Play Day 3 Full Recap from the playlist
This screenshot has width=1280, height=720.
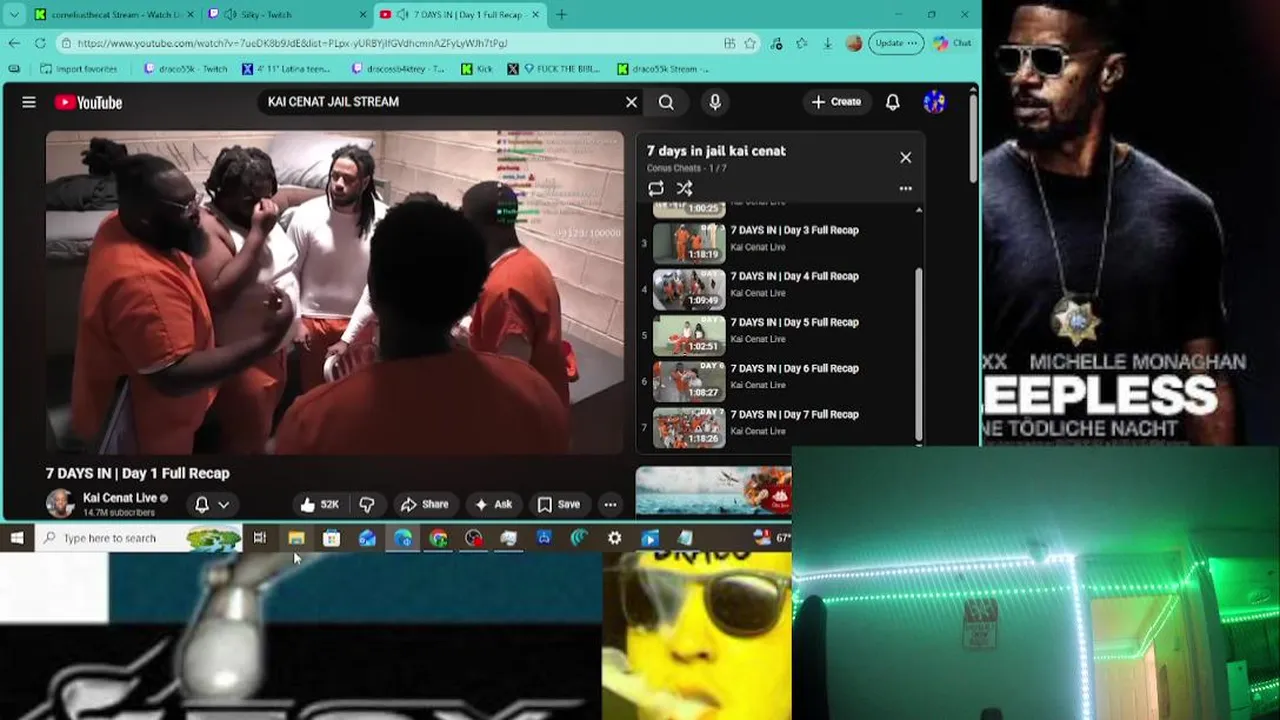click(780, 241)
